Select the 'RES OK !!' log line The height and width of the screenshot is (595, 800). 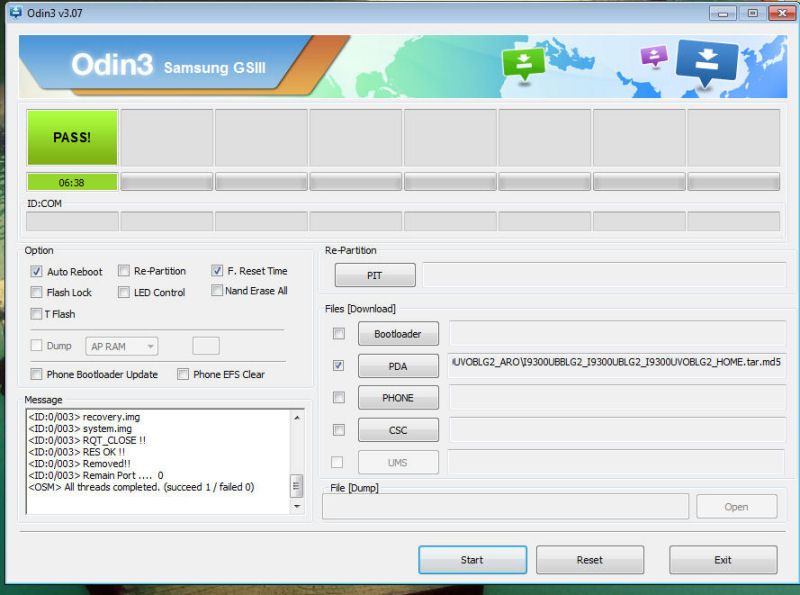pos(77,452)
